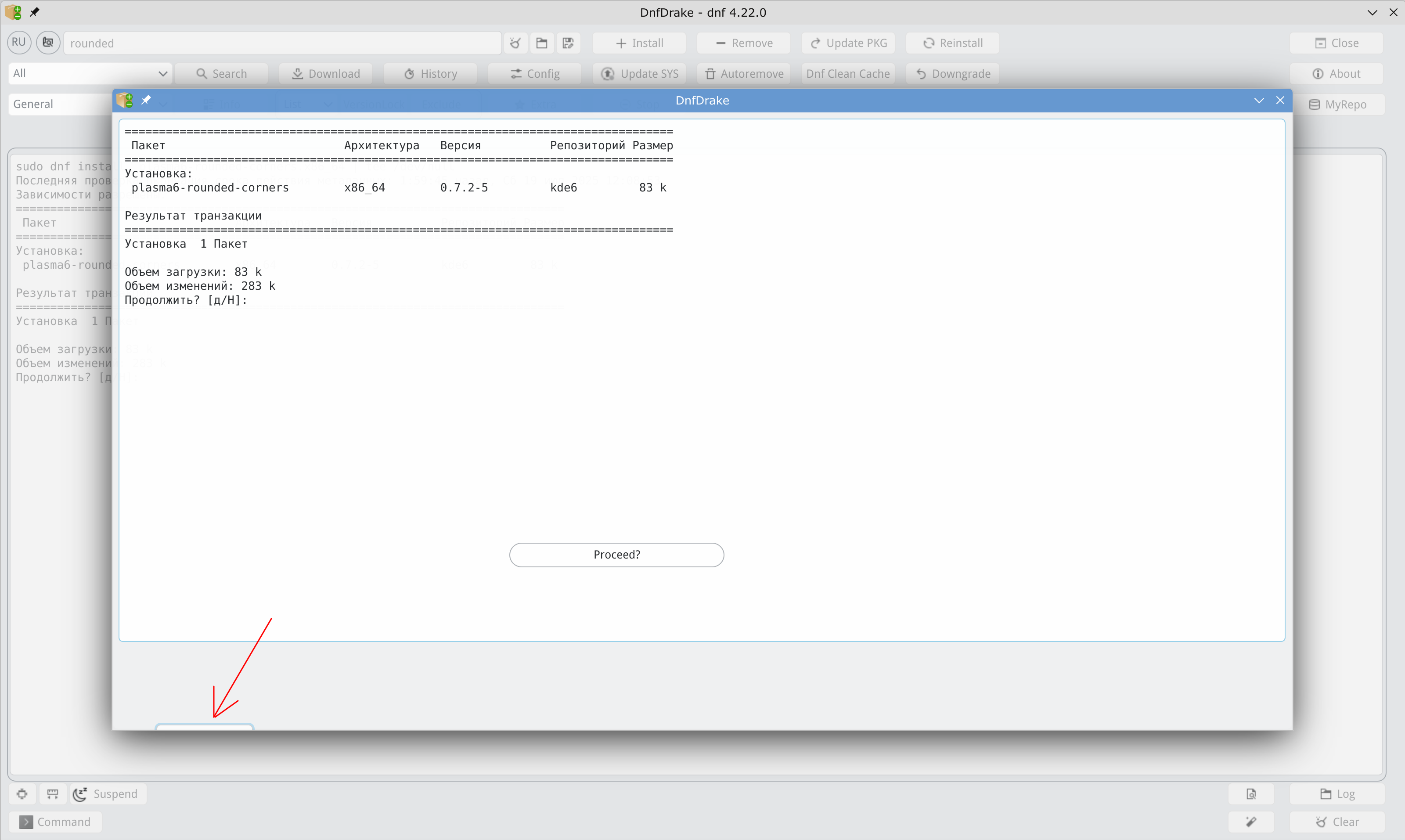
Task: Open the document search icon beside Log
Action: coord(1251,794)
